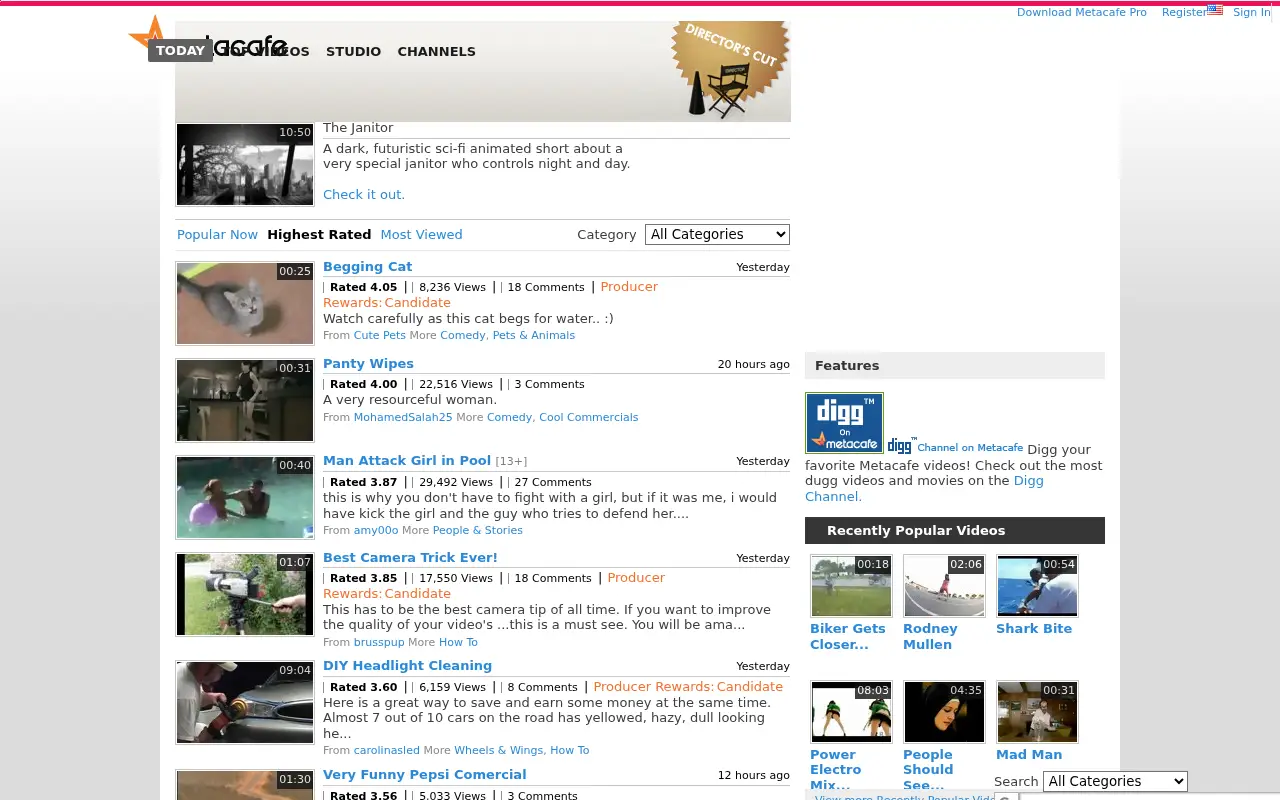Open the Man Attack Girl in Pool thumbnail
The width and height of the screenshot is (1280, 800).
click(245, 497)
